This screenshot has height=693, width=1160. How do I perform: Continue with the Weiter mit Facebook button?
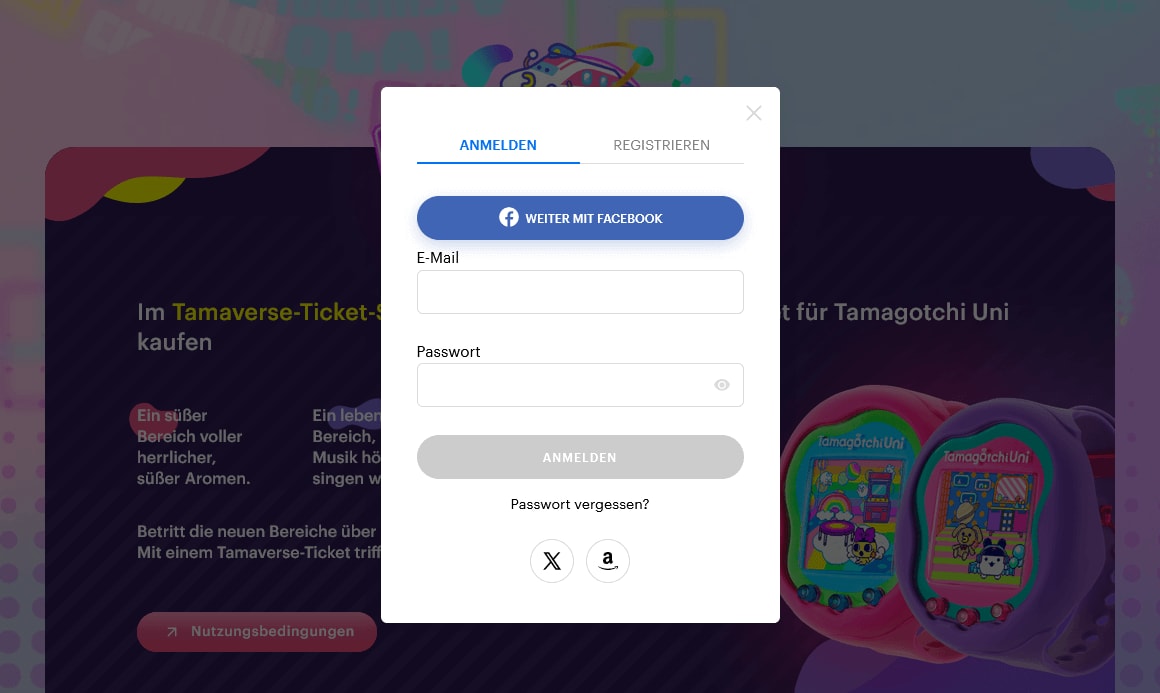tap(580, 218)
